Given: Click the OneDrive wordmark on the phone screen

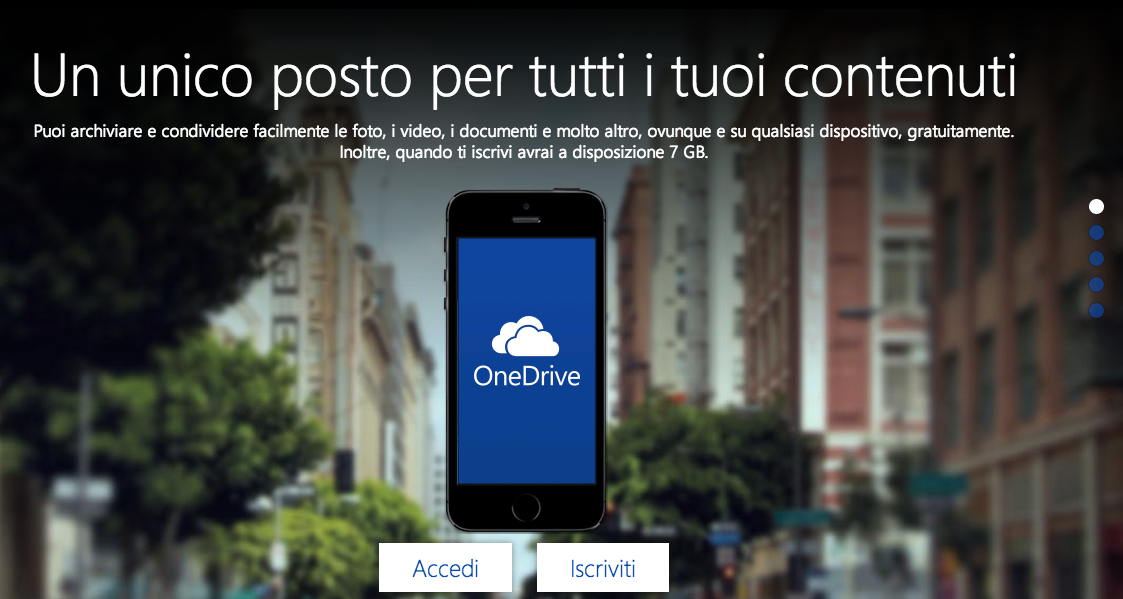Looking at the screenshot, I should click(x=526, y=376).
